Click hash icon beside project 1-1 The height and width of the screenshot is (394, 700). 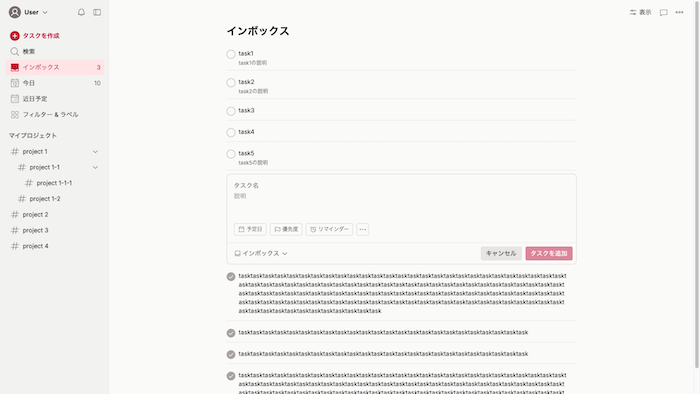tap(21, 167)
